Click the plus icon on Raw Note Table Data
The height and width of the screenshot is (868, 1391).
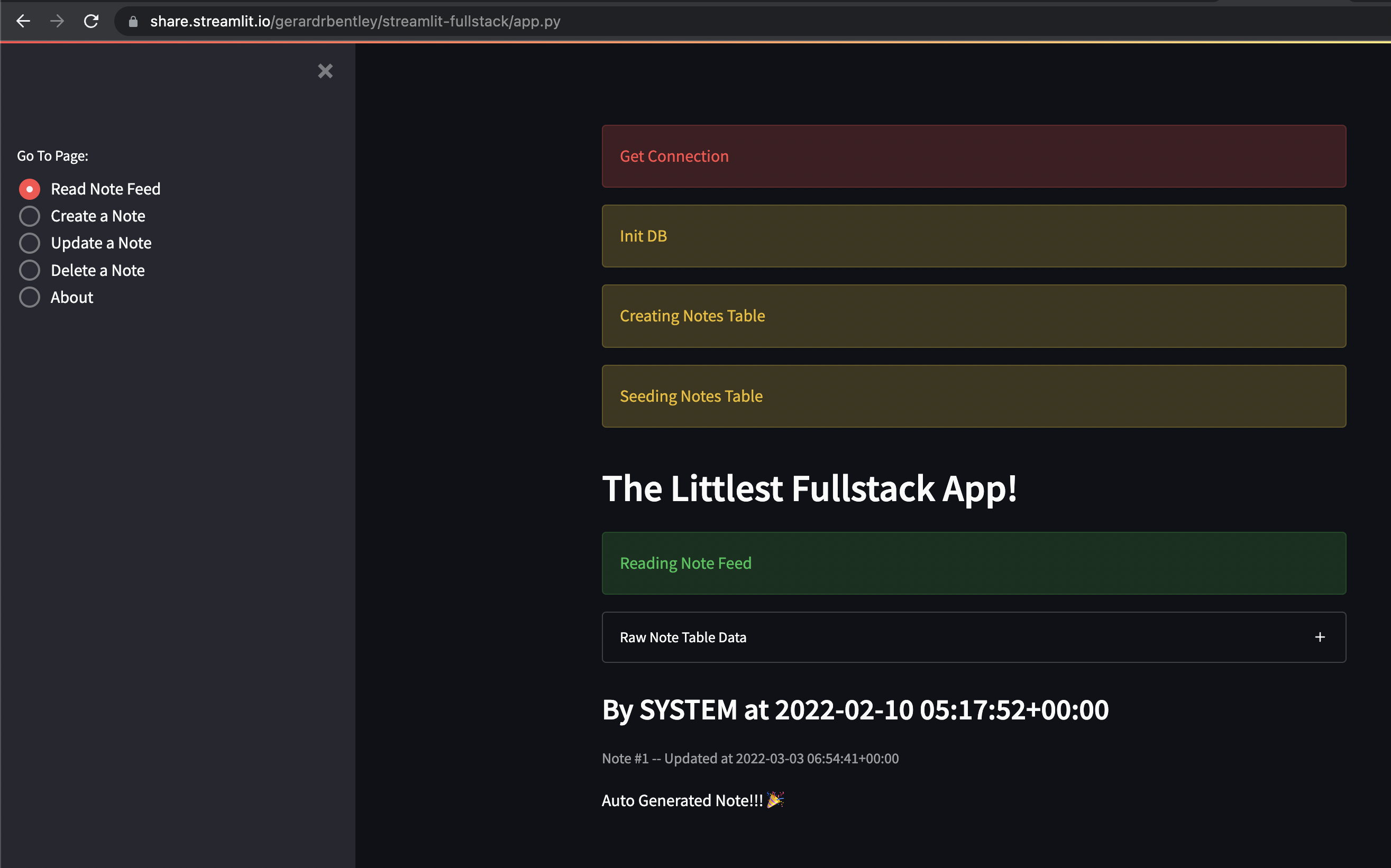[1320, 636]
